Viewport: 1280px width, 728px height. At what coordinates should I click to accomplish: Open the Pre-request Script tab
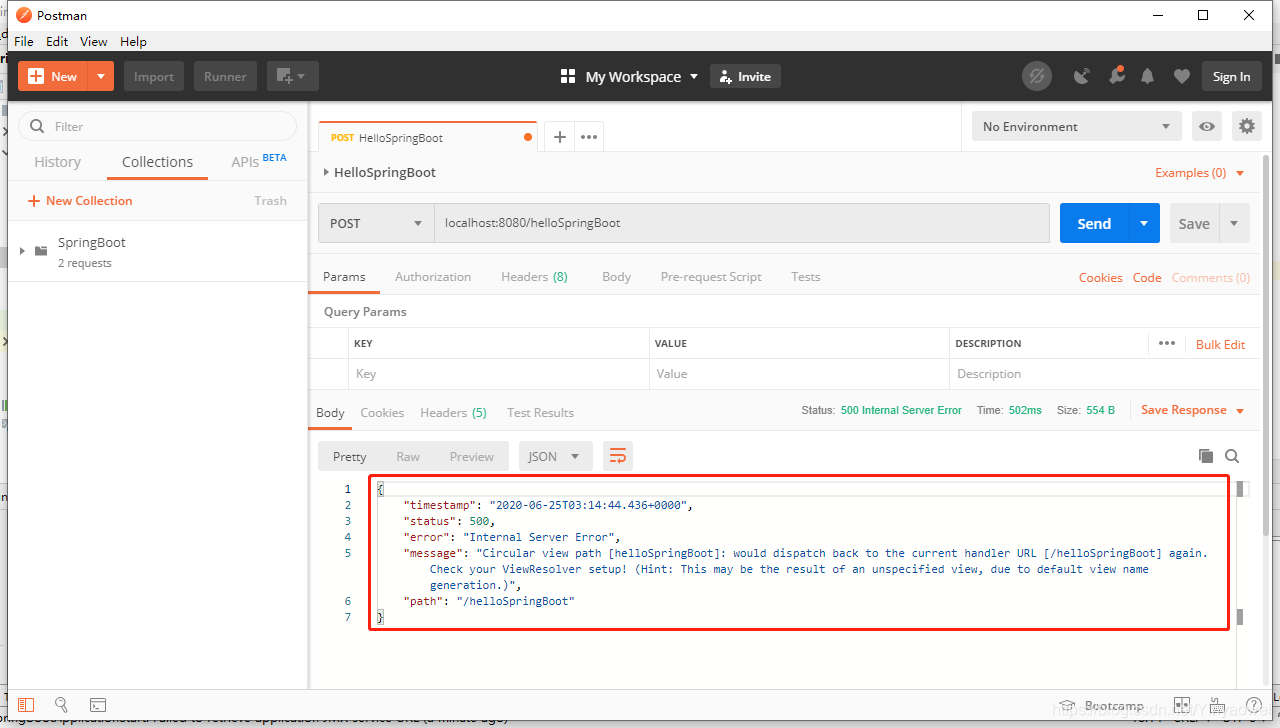coord(711,277)
